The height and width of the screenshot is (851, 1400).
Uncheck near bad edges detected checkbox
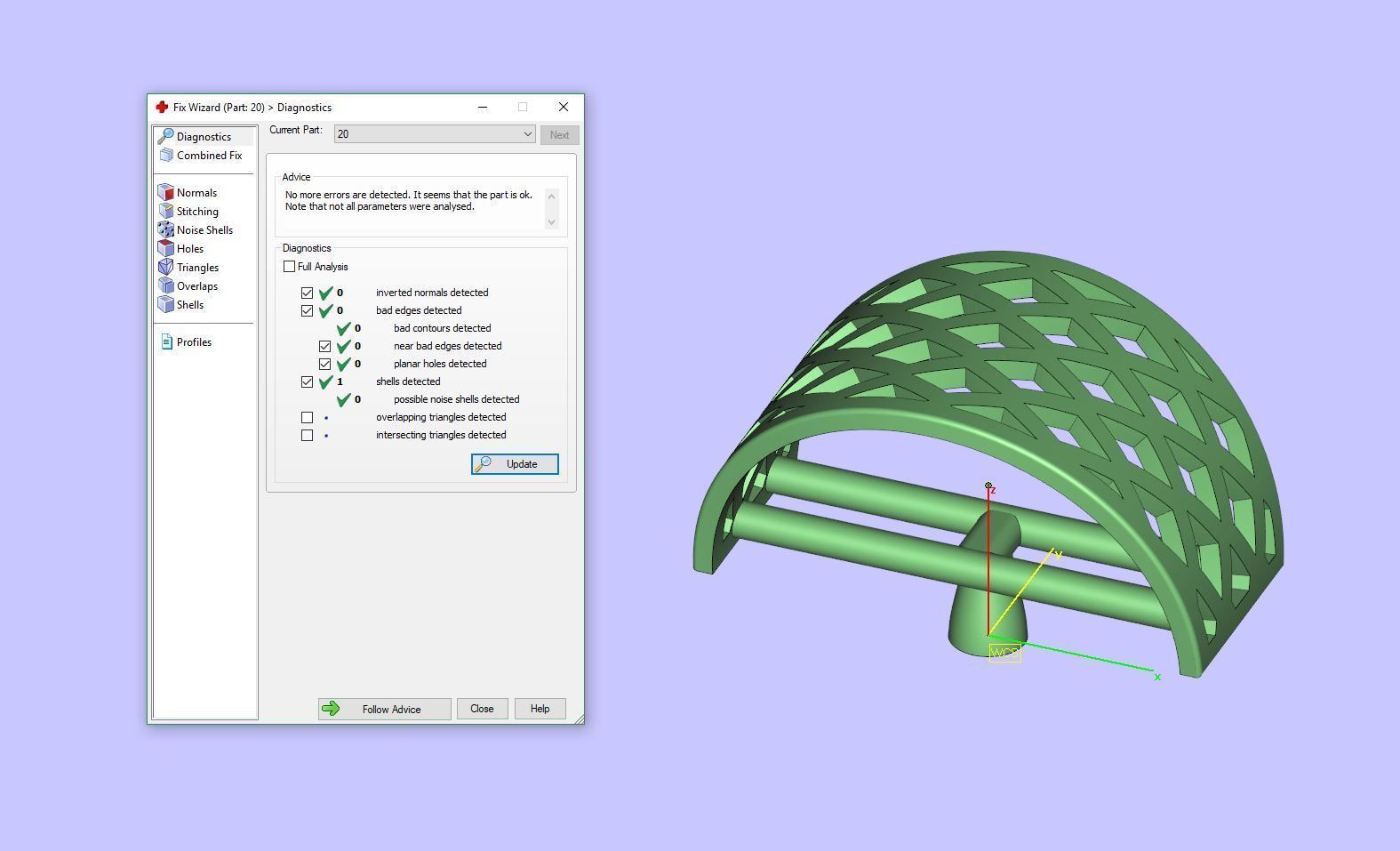coord(324,346)
